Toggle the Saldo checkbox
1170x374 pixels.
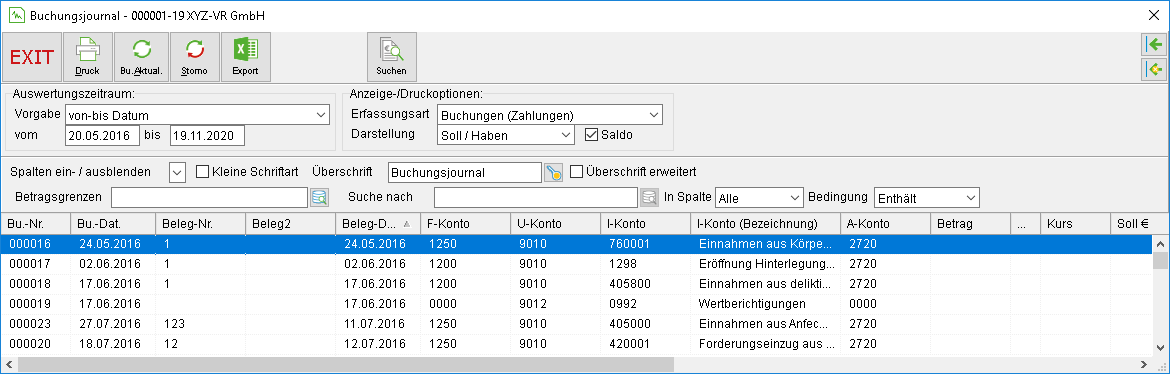pos(591,135)
